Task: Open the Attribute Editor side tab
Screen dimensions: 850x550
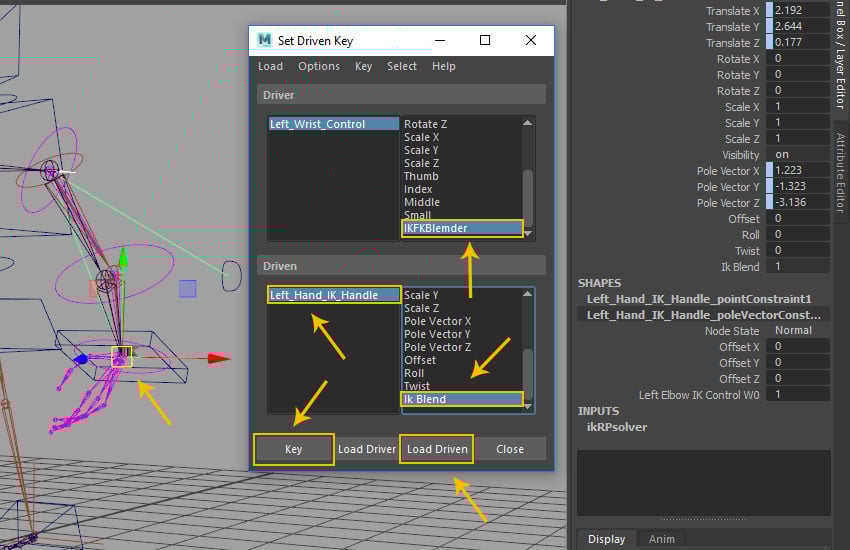Action: coord(840,172)
